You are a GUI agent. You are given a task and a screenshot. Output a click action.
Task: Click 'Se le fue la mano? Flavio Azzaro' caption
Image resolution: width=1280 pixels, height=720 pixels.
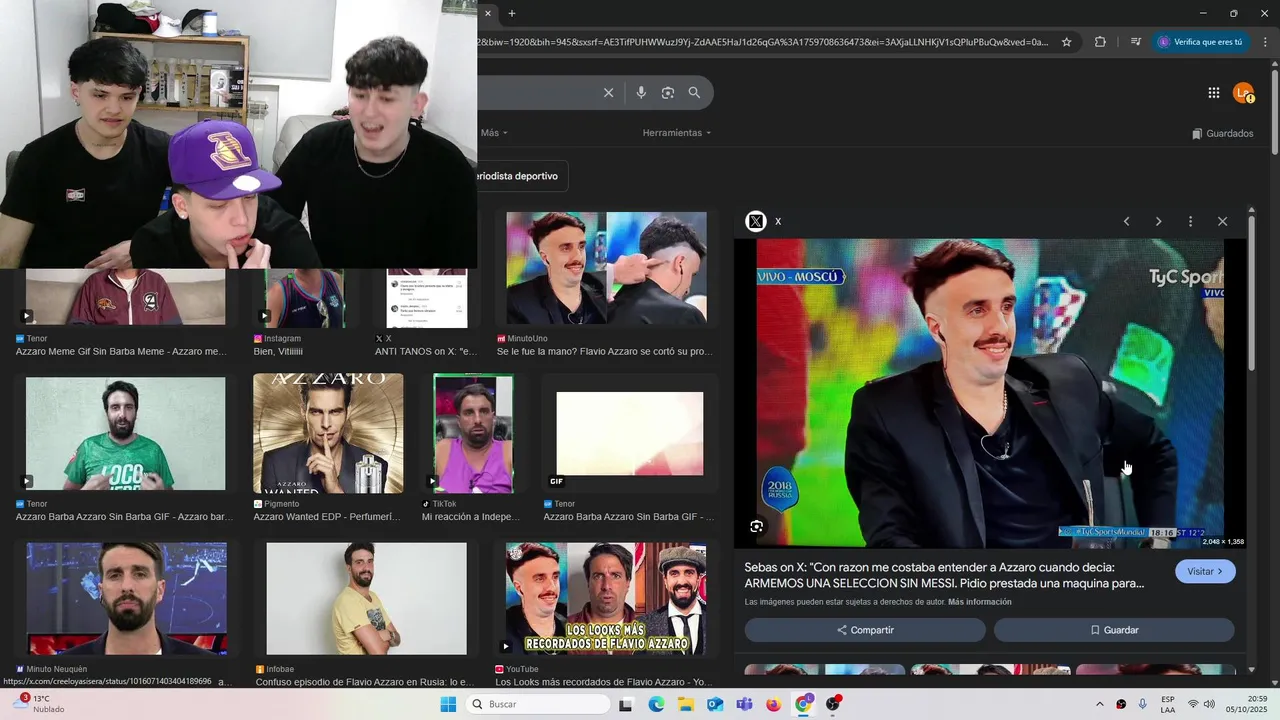click(x=604, y=352)
